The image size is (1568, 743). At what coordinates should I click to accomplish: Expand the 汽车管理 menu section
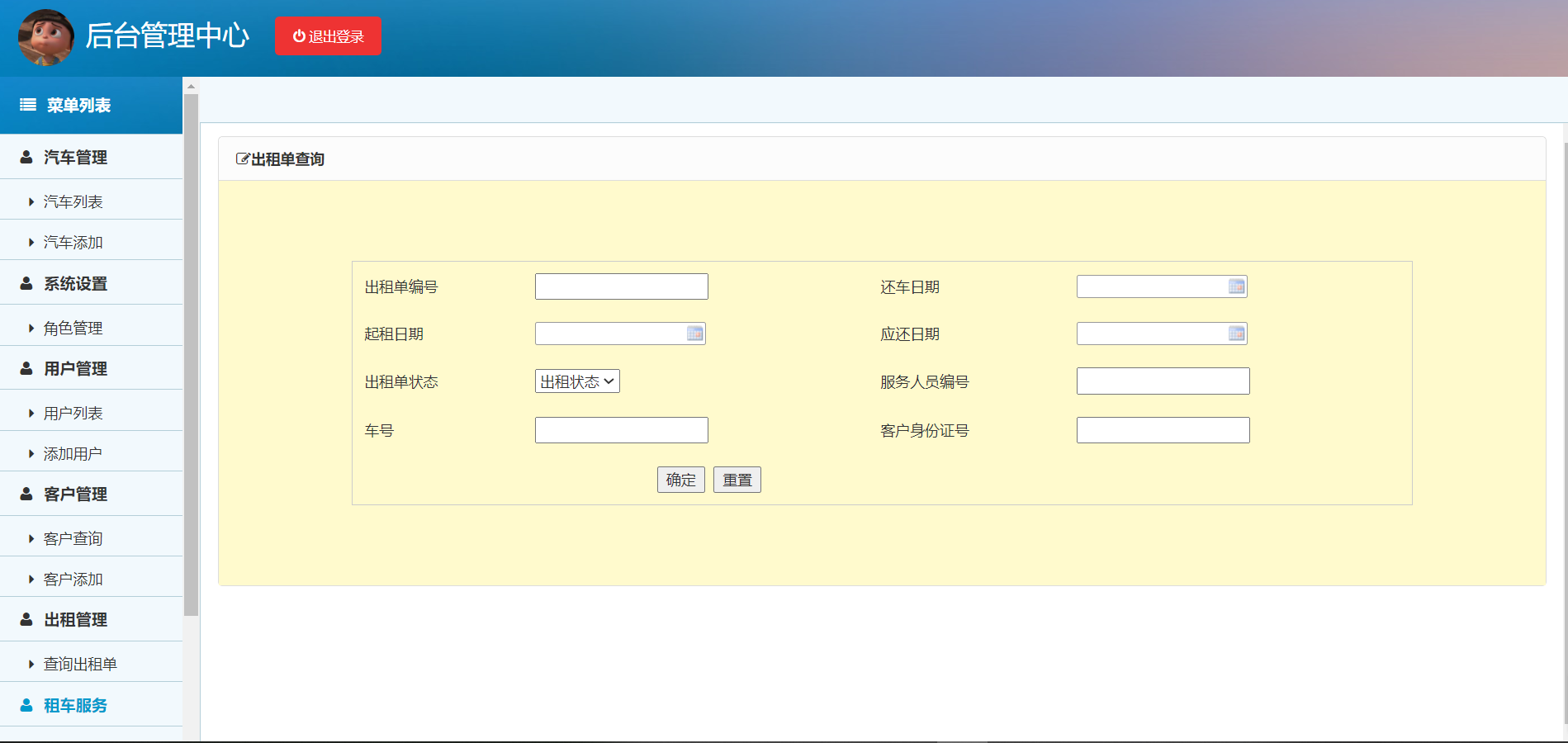point(91,157)
